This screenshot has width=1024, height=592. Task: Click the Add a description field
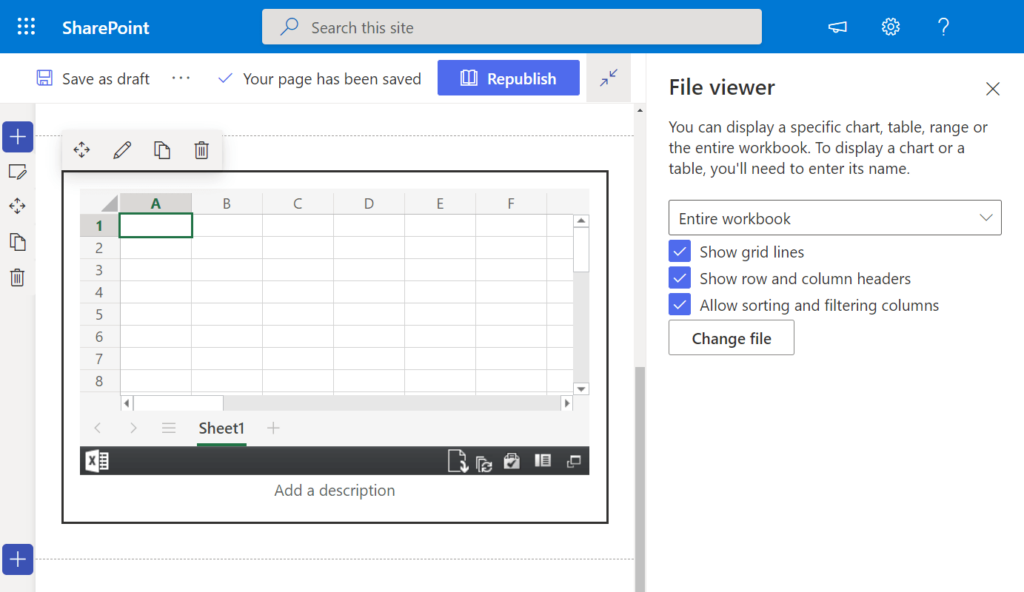click(x=334, y=490)
